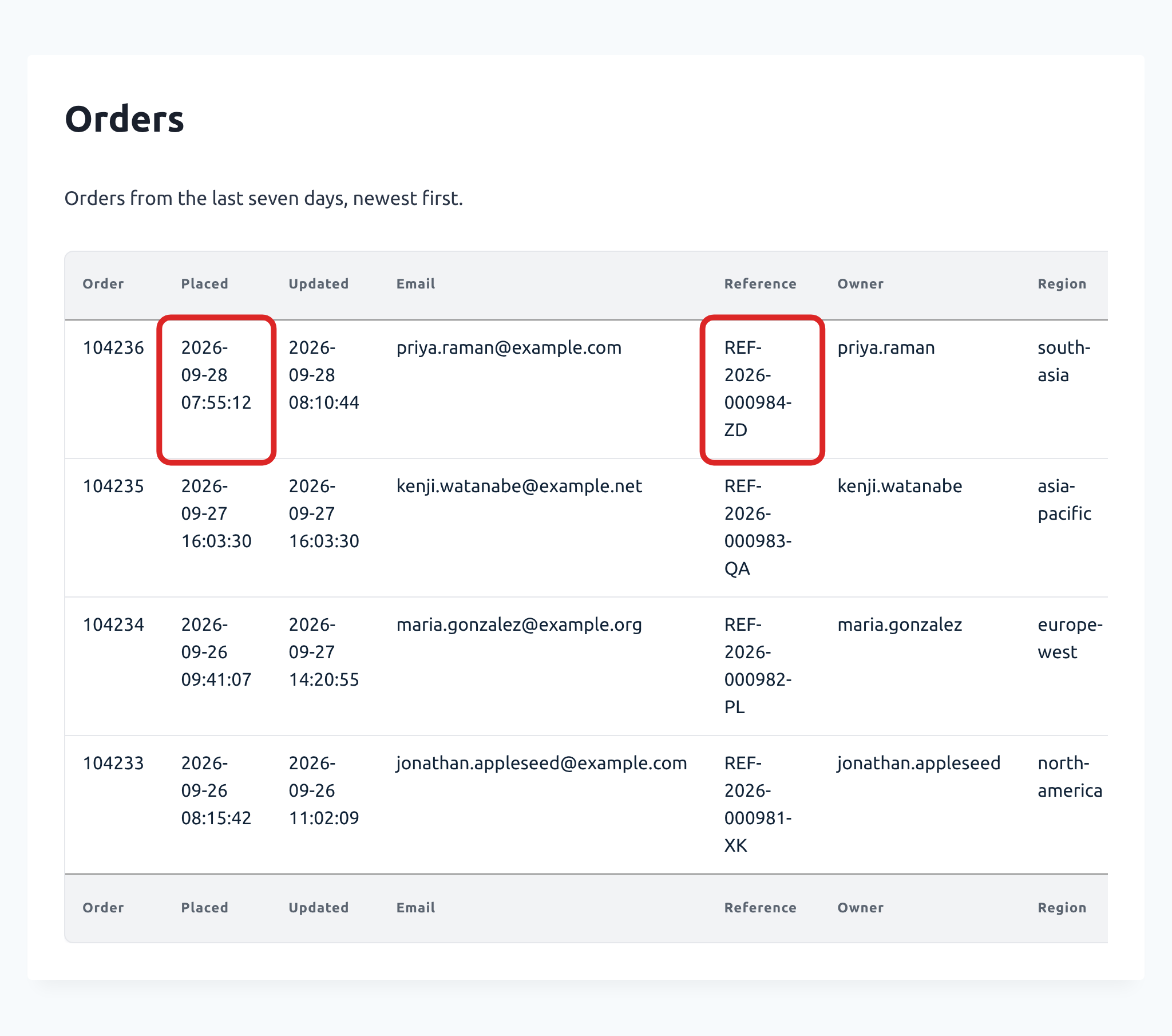Click region south-asia
This screenshot has height=1036, width=1172.
1064,361
